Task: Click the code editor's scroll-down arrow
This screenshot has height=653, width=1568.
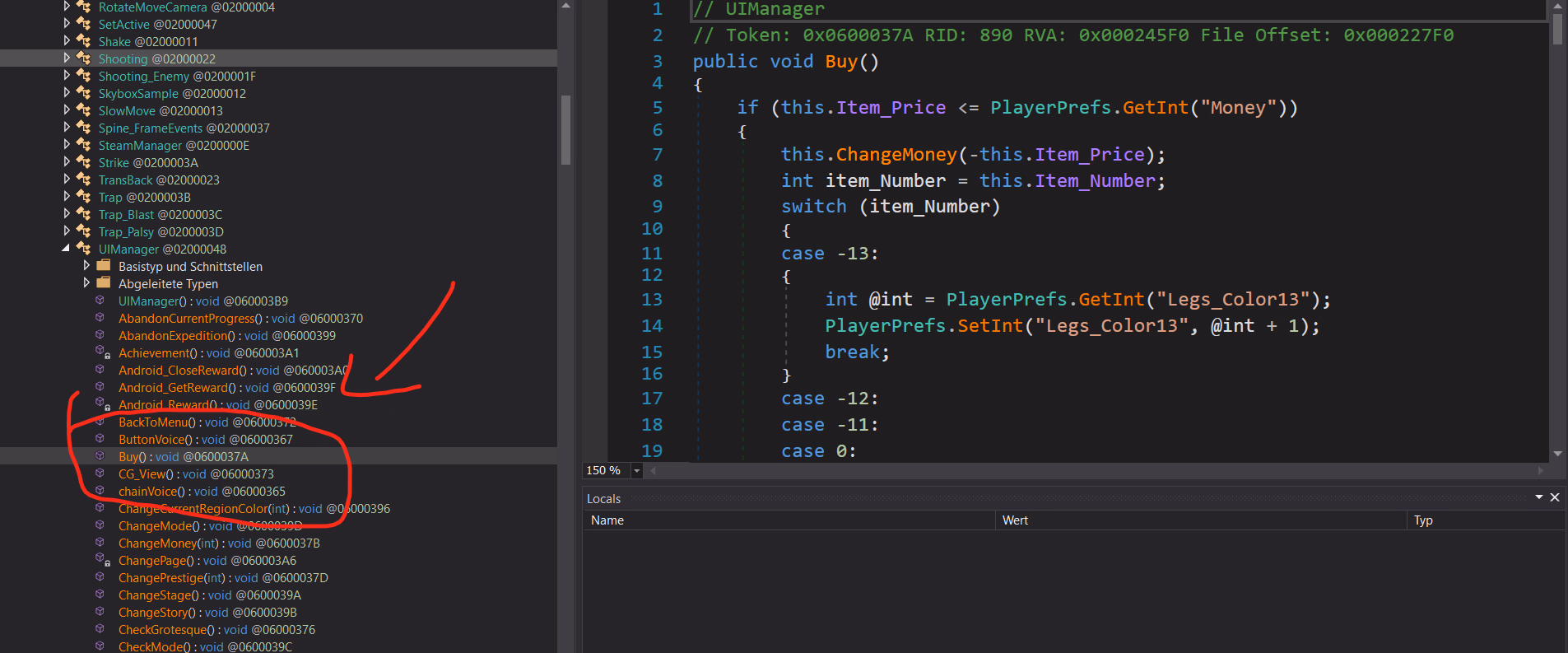Action: pos(1557,454)
